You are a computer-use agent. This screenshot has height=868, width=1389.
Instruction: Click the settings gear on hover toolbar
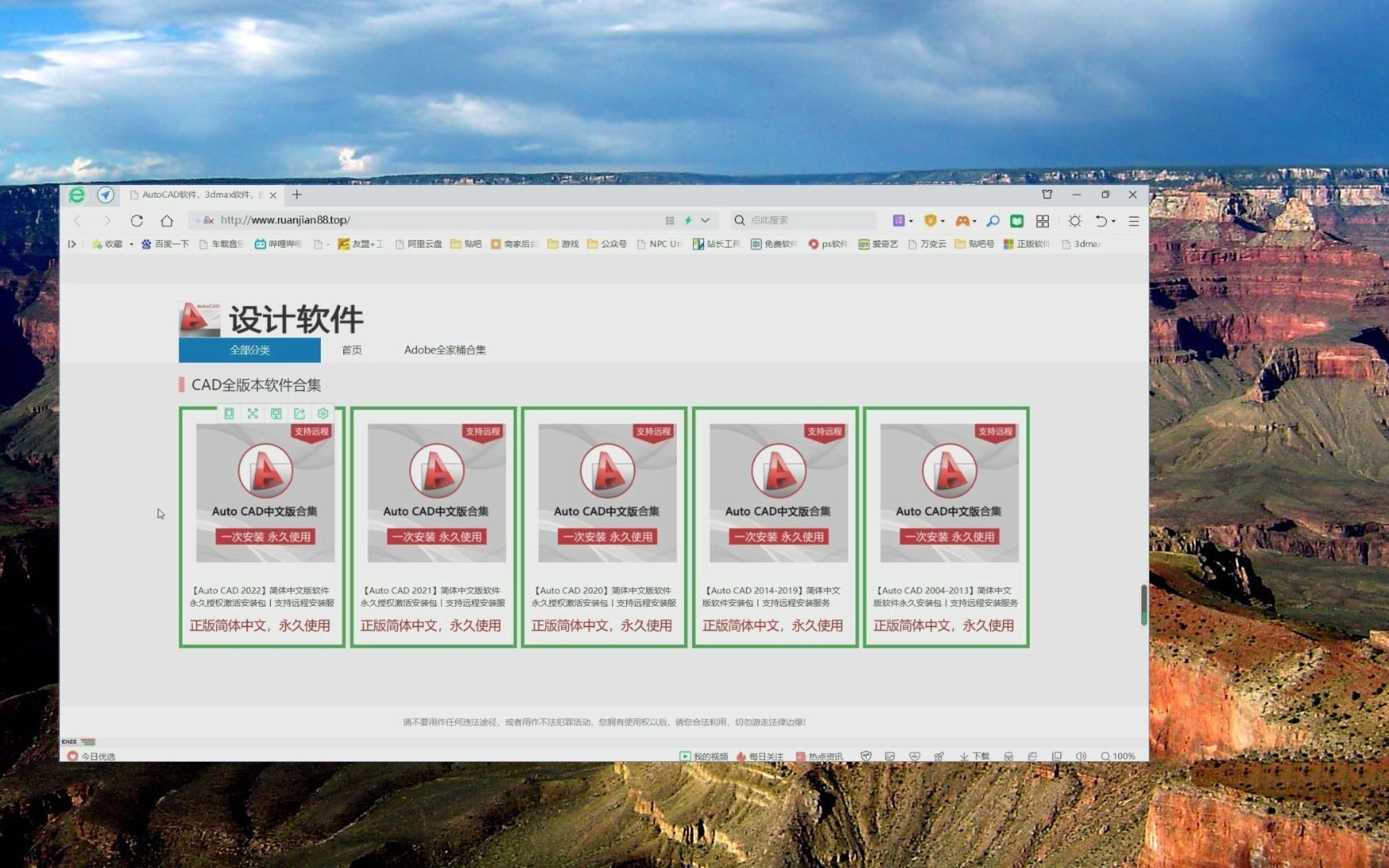[322, 413]
